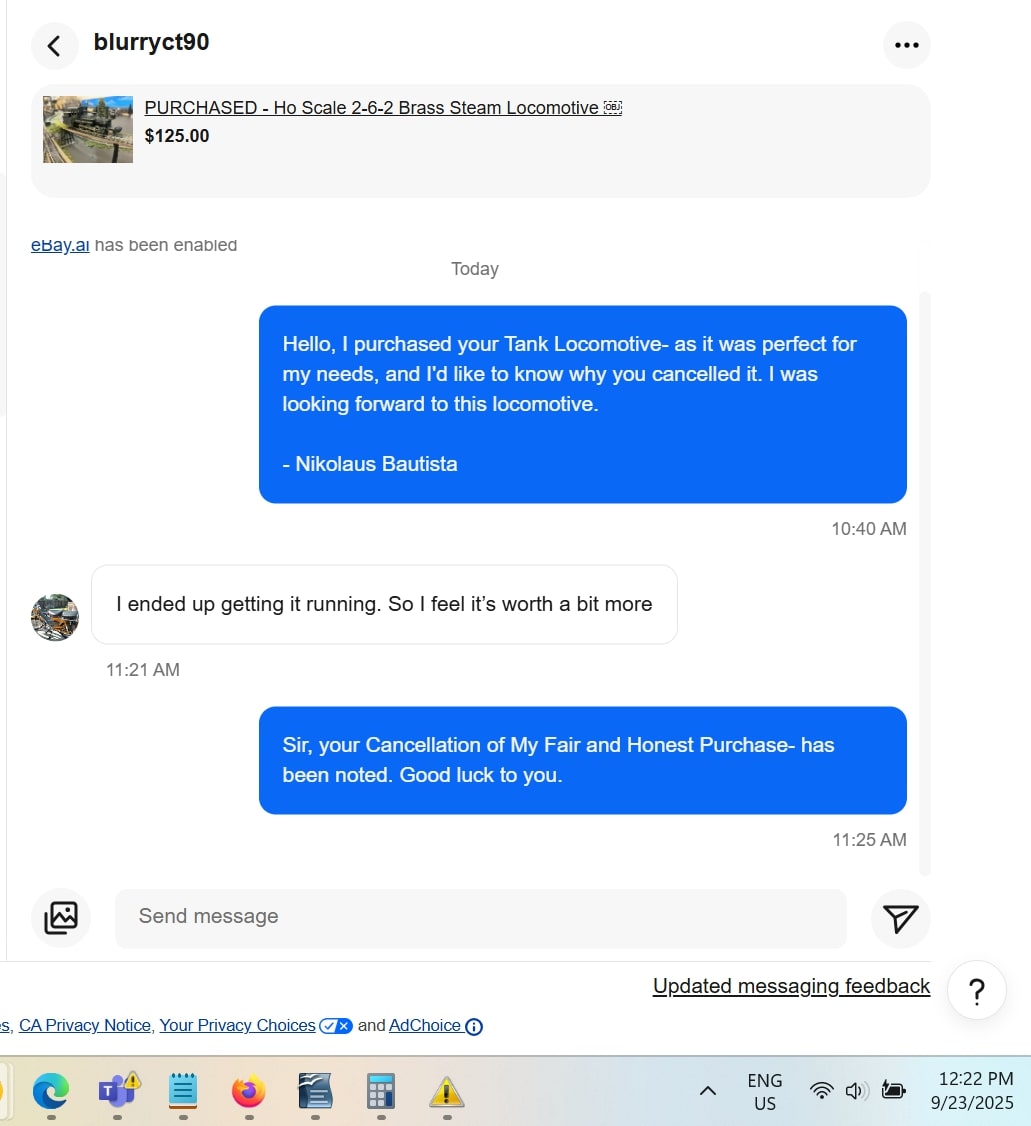Image resolution: width=1031 pixels, height=1126 pixels.
Task: Expand the hidden system tray icons chevron
Action: click(707, 1091)
